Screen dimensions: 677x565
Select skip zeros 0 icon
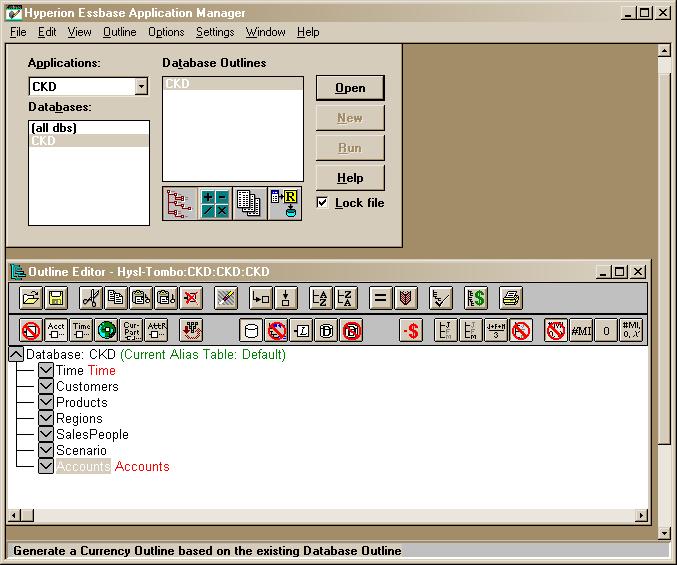(606, 331)
